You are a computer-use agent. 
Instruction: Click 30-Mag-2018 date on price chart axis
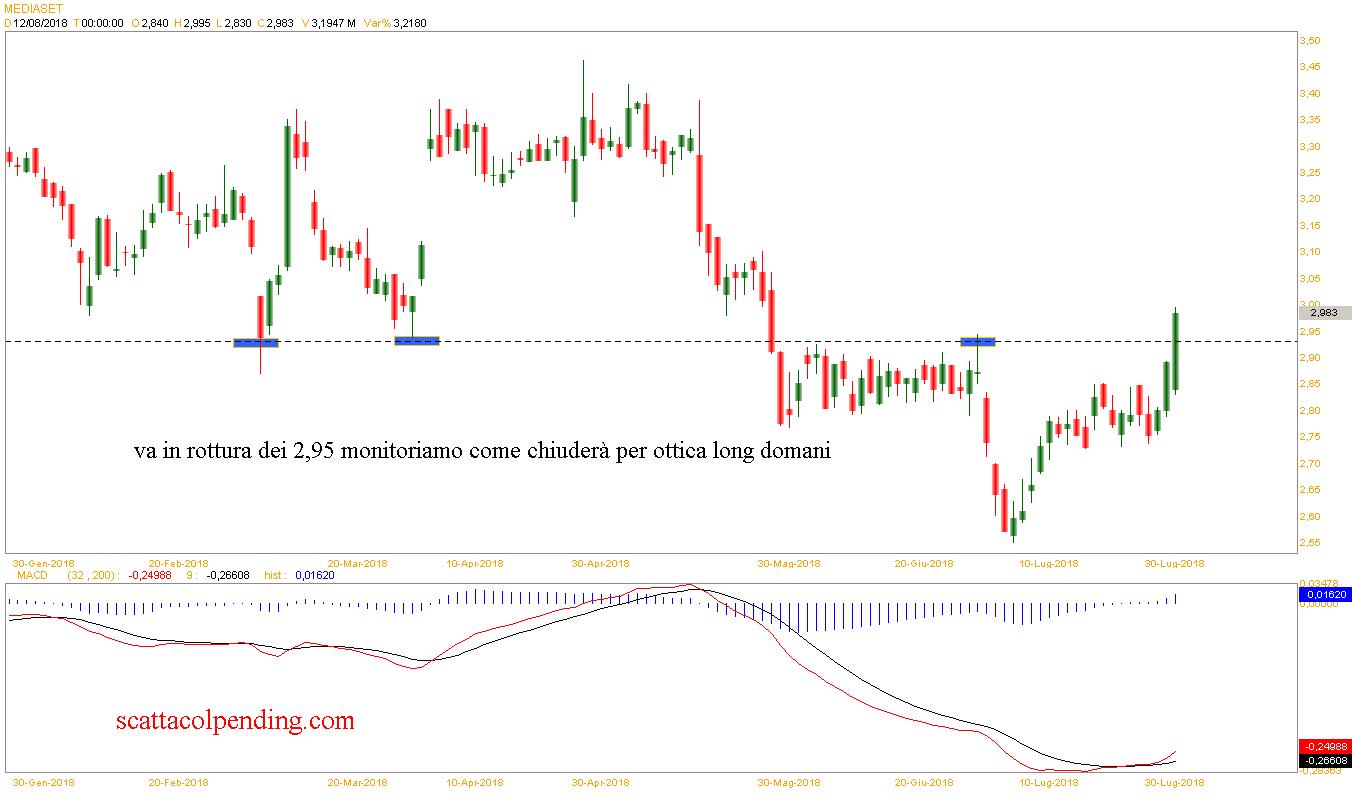tap(788, 563)
